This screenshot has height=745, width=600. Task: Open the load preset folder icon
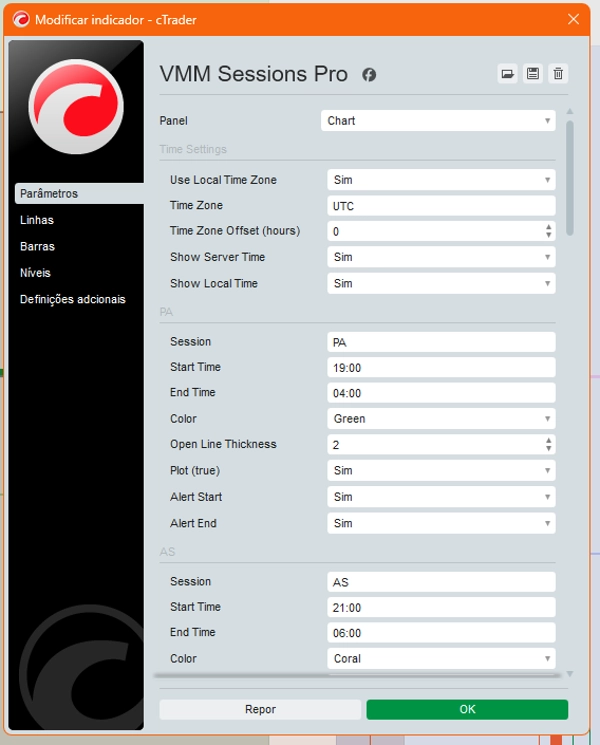coord(507,74)
